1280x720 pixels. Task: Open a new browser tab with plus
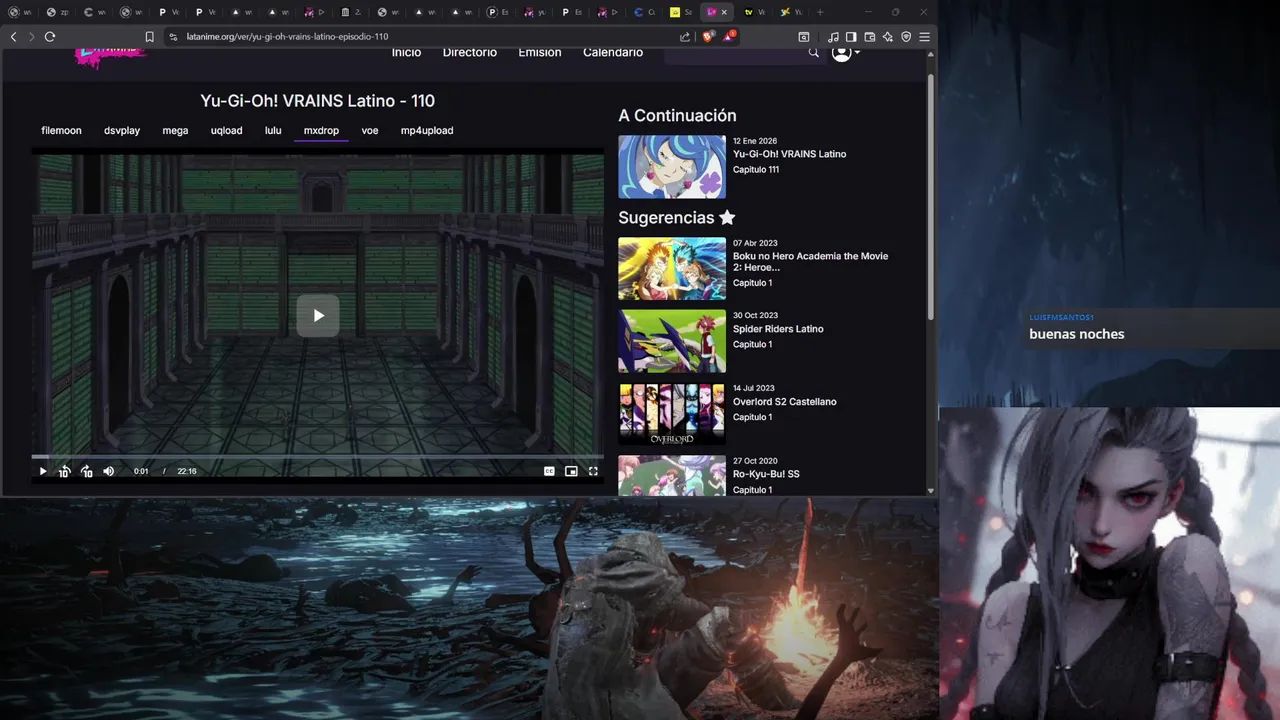[x=820, y=12]
